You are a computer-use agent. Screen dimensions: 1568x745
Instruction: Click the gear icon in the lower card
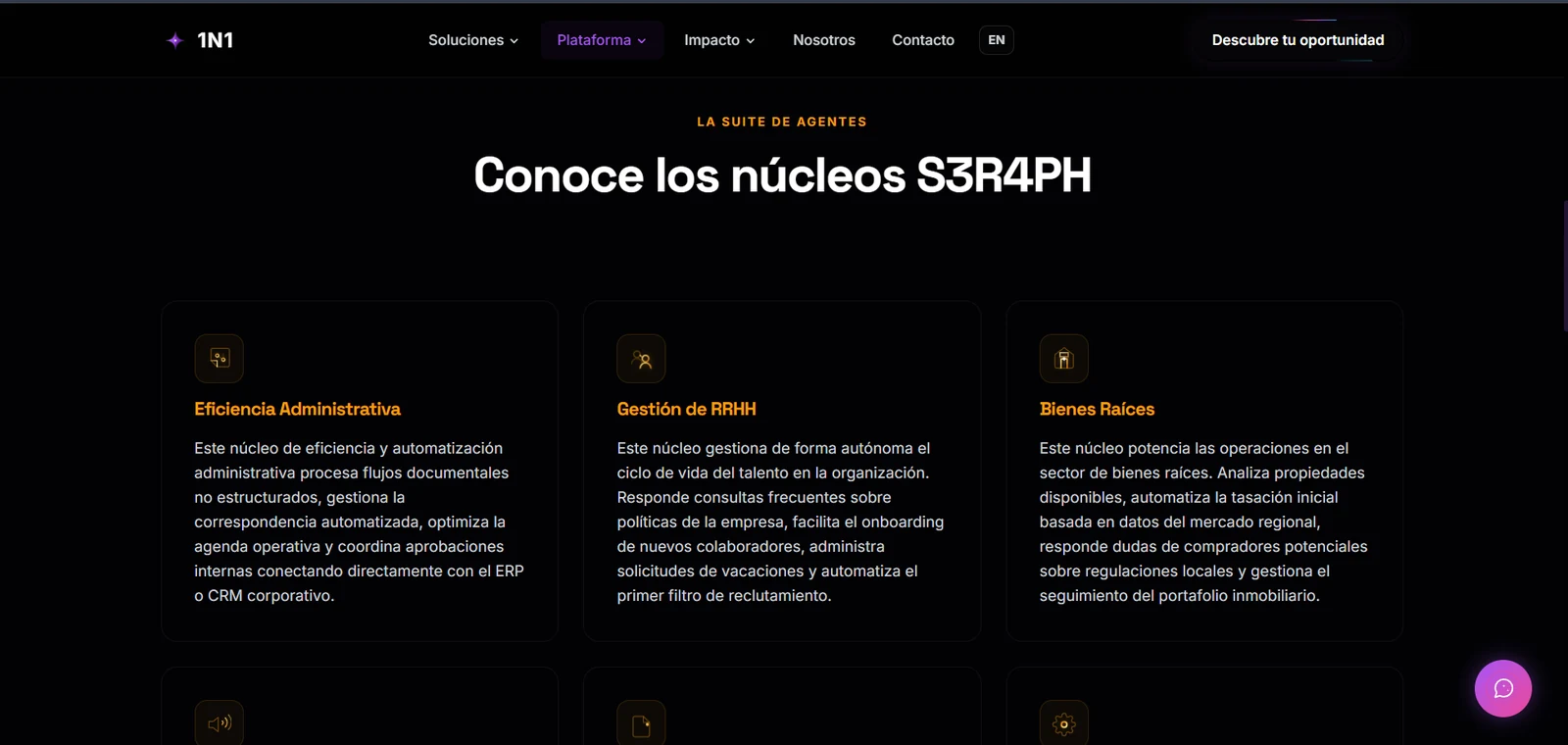point(1064,724)
